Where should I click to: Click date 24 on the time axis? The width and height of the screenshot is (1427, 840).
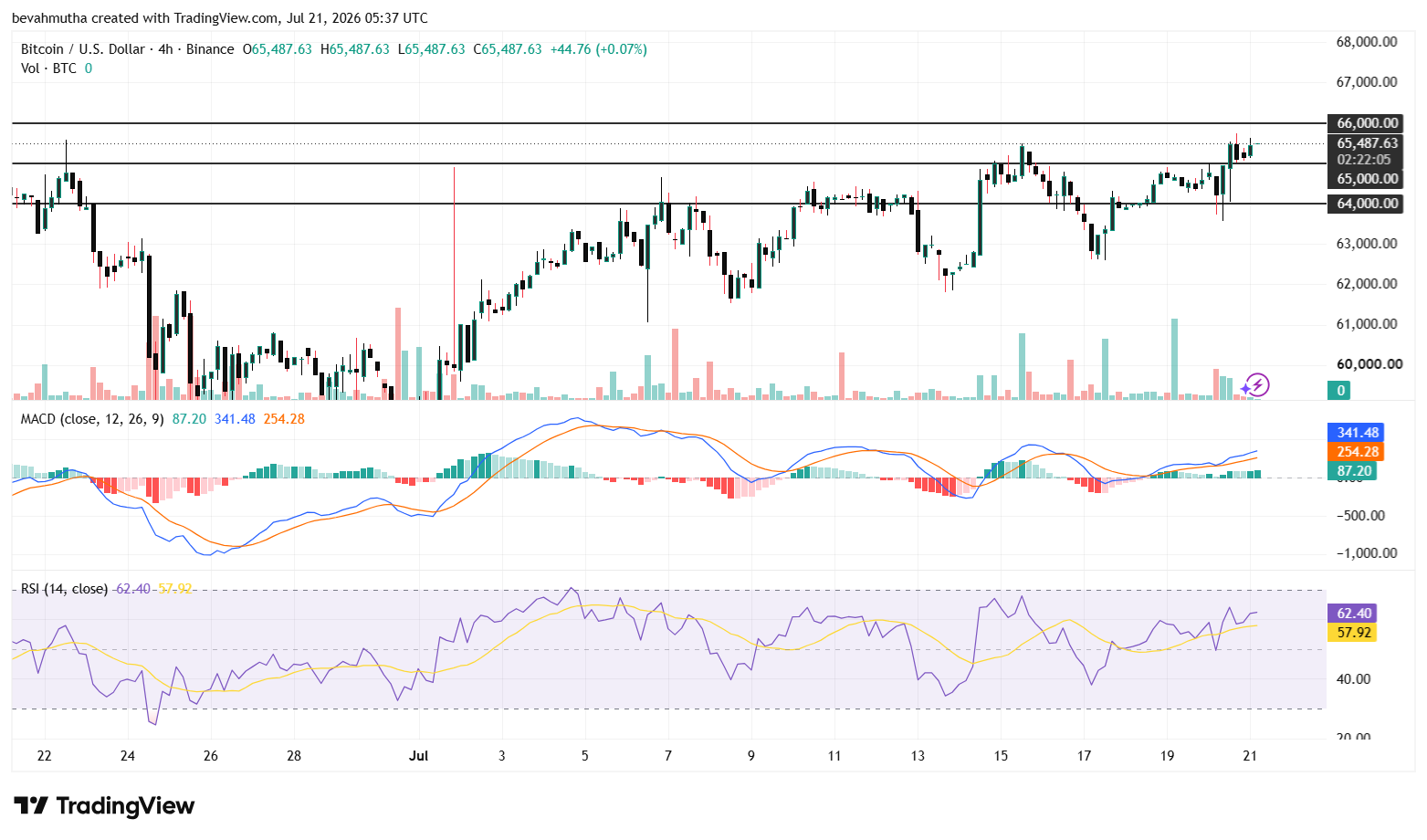[128, 756]
